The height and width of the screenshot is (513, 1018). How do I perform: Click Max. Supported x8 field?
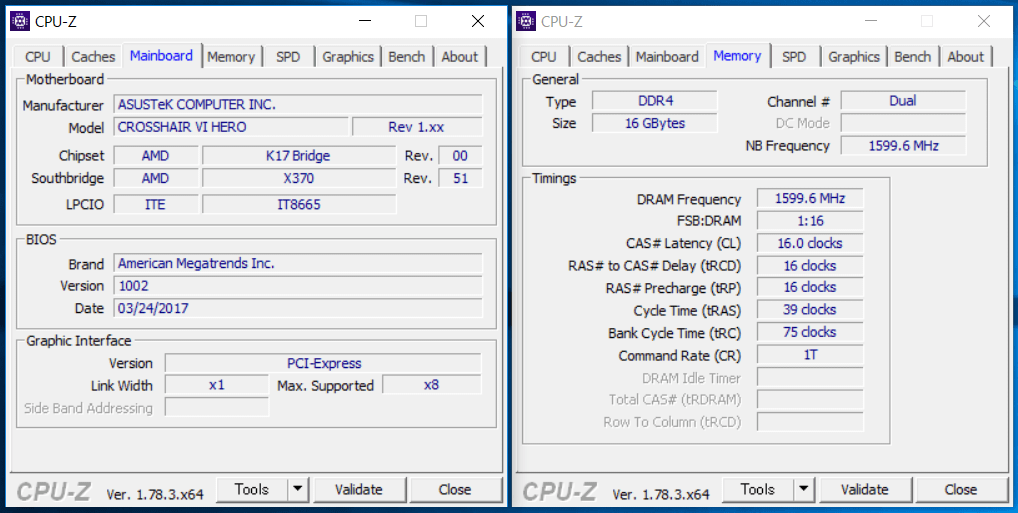point(432,384)
